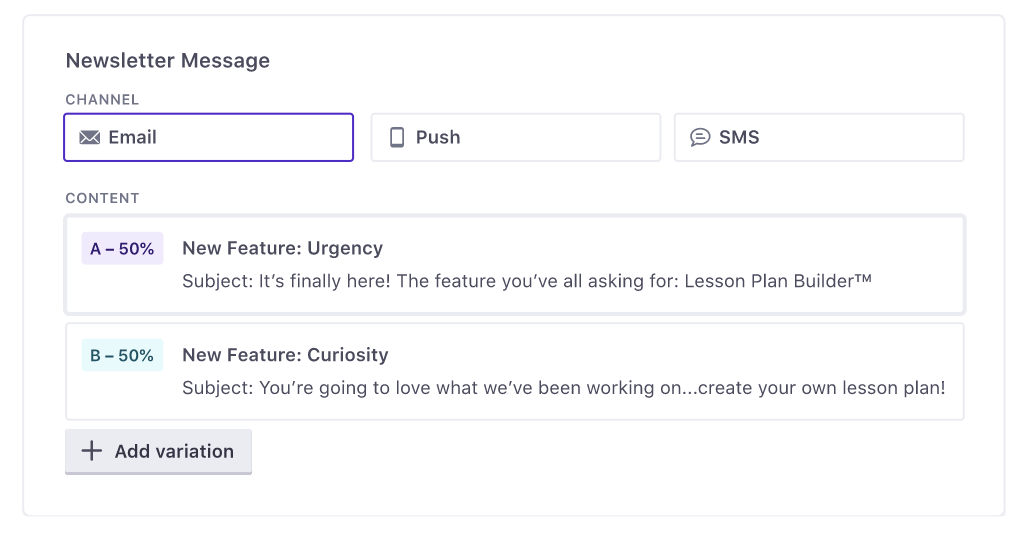Click the envelope icon in the Email channel
The width and height of the screenshot is (1032, 536).
point(90,138)
